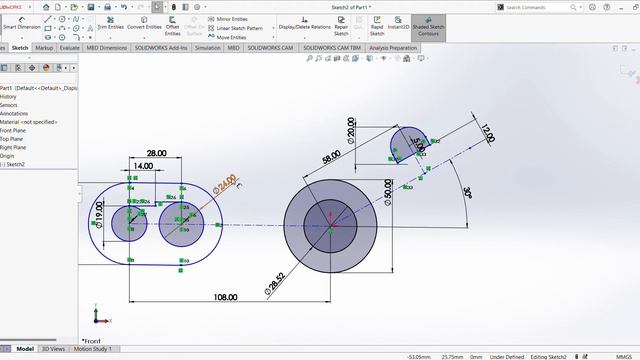Select the Circle sketch tool
Viewport: 640px width, 360px height.
click(62, 19)
